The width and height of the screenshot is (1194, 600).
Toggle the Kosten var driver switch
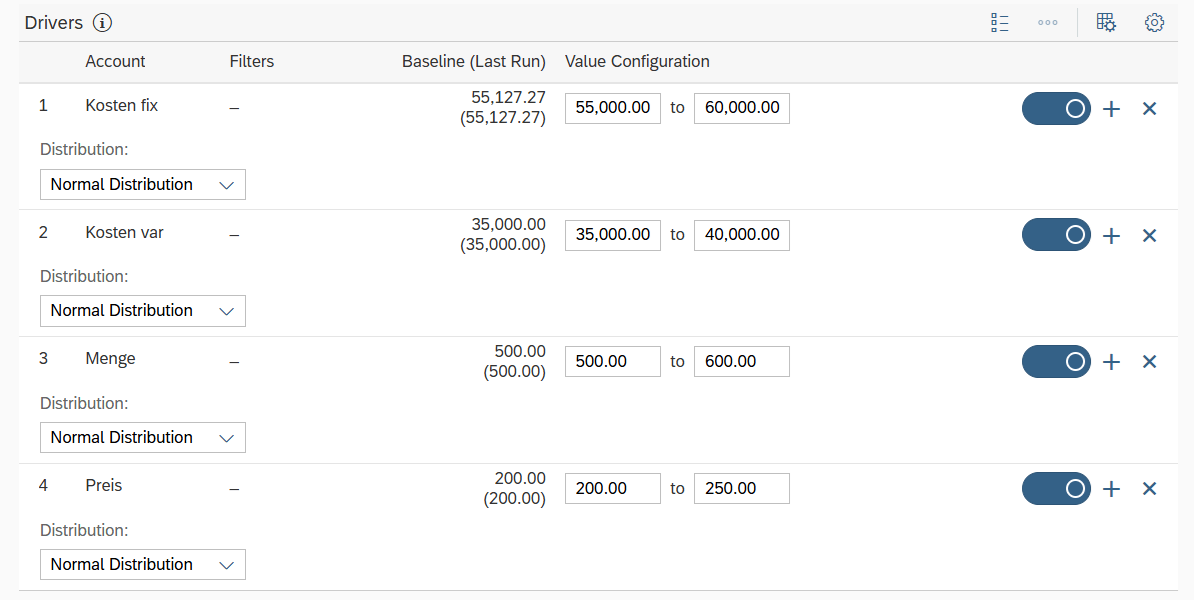[x=1056, y=235]
